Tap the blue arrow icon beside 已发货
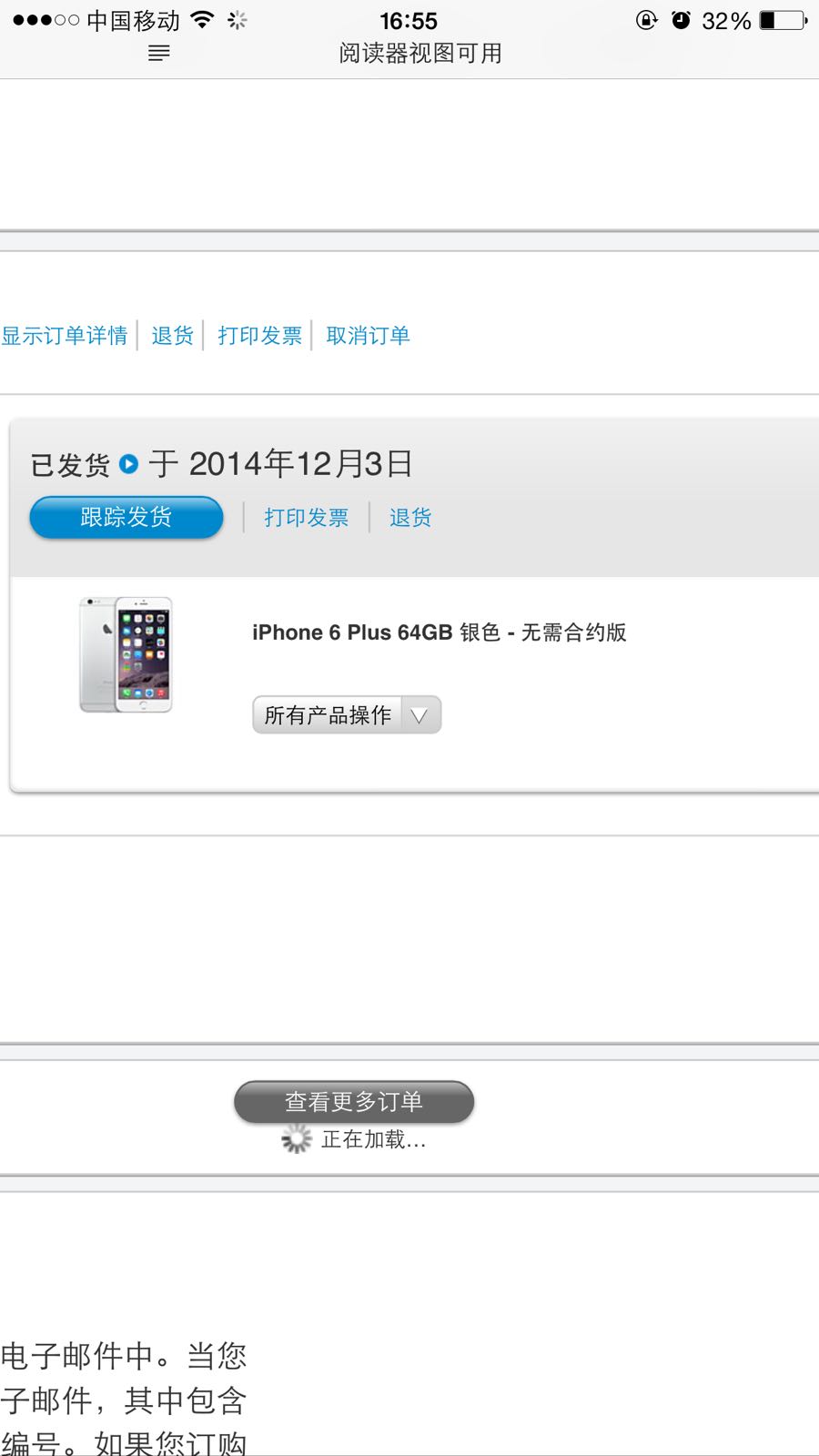The image size is (819, 1456). (129, 464)
